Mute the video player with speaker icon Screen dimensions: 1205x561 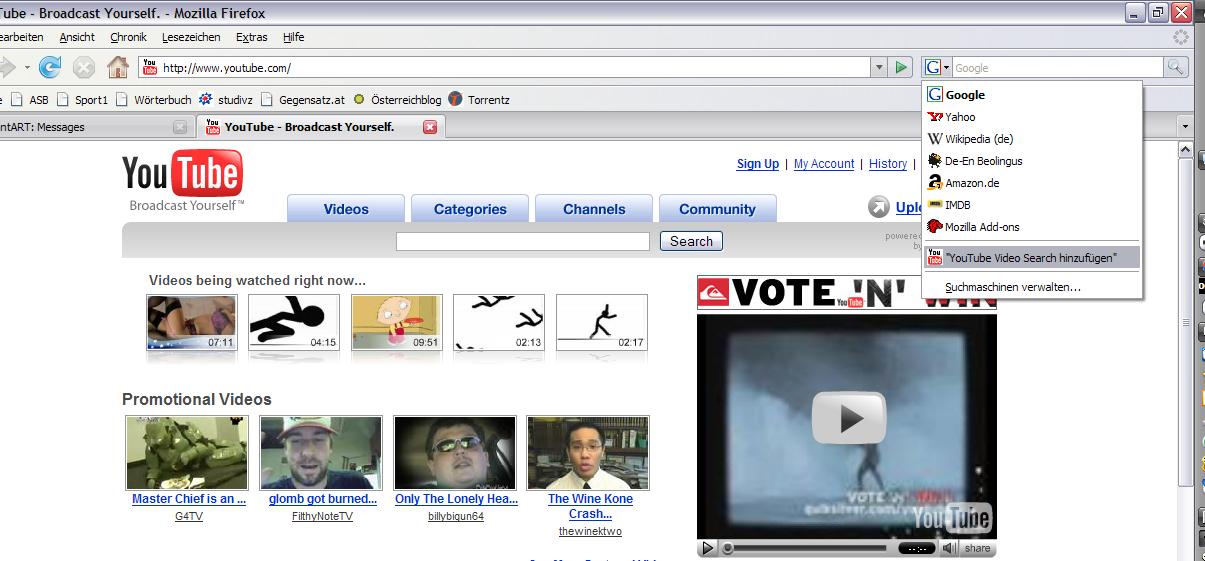[x=950, y=548]
